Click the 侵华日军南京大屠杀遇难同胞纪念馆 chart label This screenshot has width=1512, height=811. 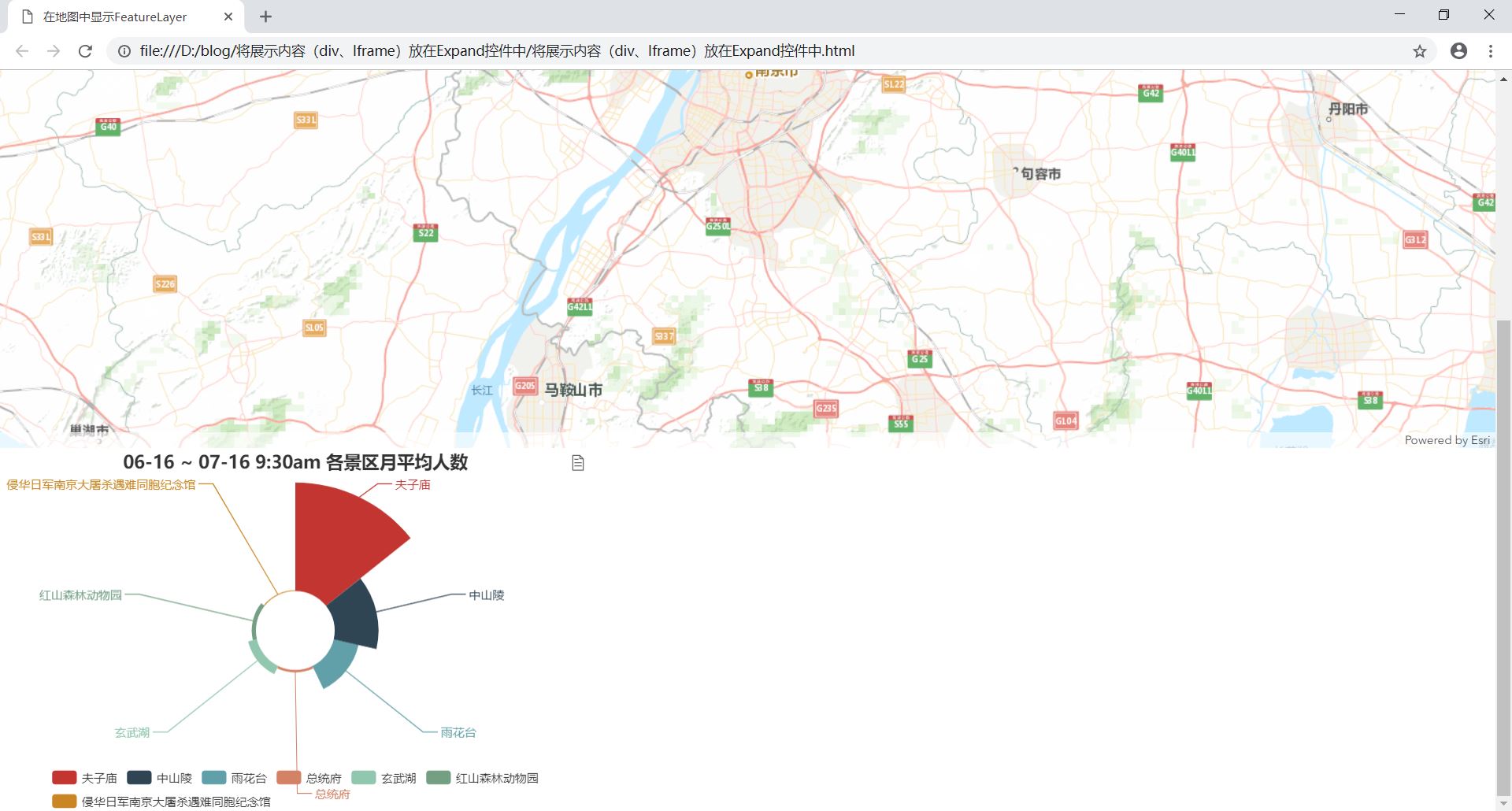tap(101, 485)
